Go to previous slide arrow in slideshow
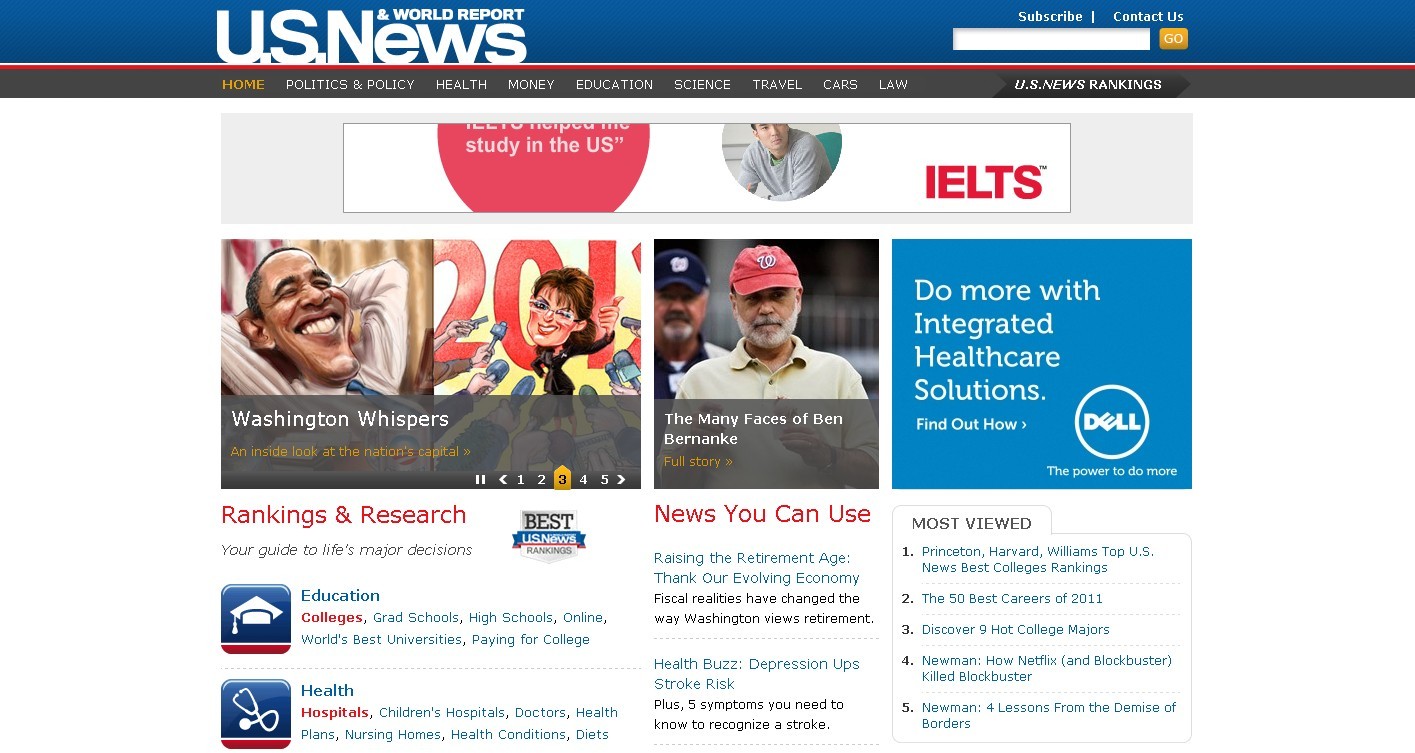1415x753 pixels. 502,480
